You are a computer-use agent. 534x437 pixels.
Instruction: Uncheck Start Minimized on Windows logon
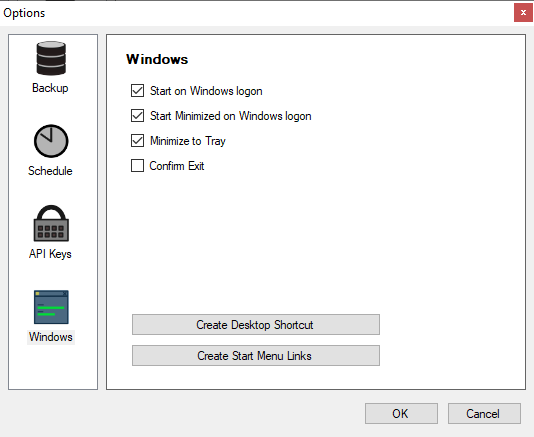(137, 116)
